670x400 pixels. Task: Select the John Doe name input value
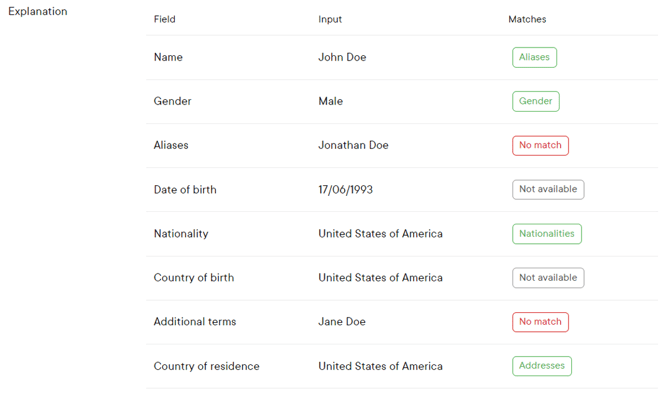(342, 57)
